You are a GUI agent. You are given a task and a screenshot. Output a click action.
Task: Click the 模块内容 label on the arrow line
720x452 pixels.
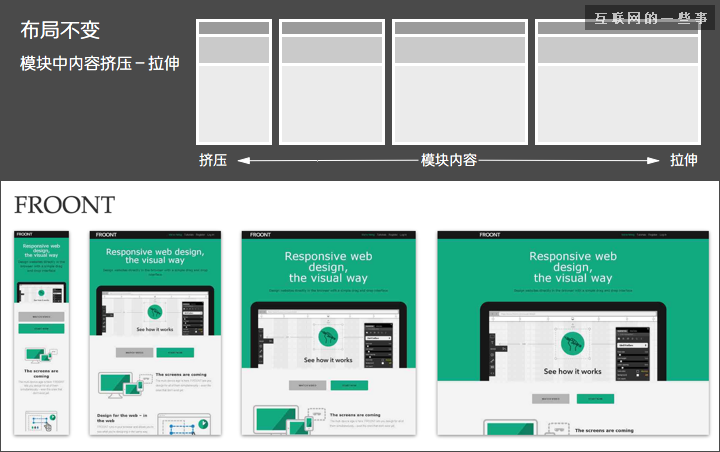coord(448,160)
